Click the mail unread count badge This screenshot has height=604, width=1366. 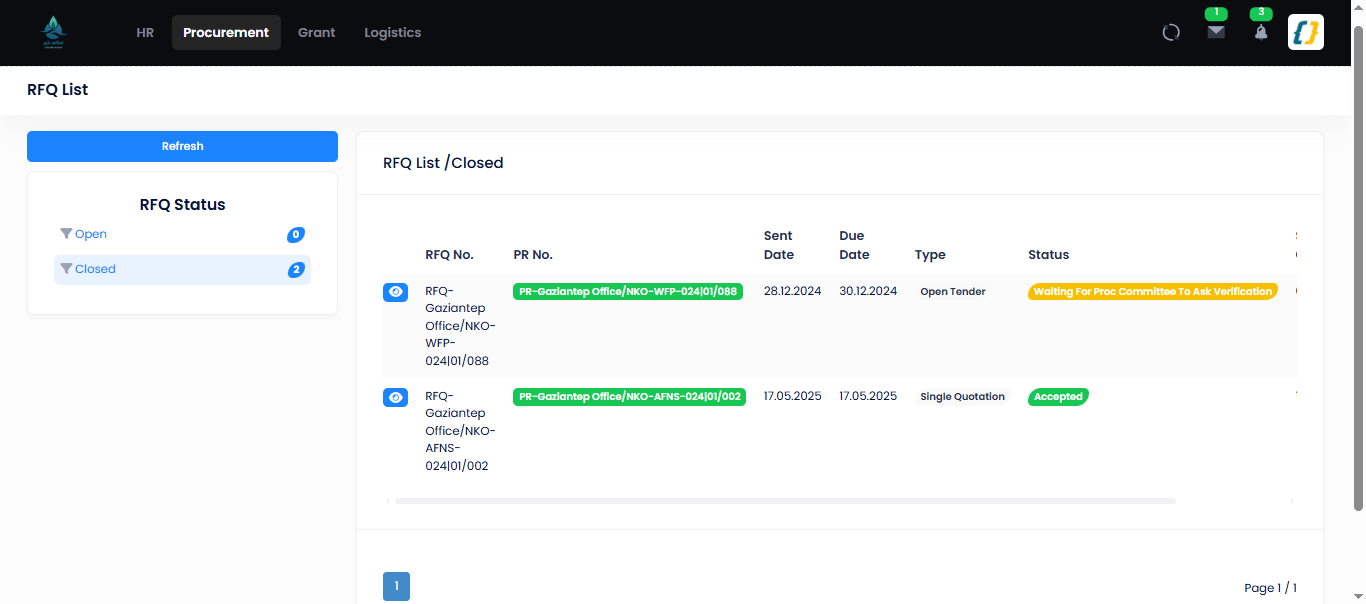tap(1216, 13)
